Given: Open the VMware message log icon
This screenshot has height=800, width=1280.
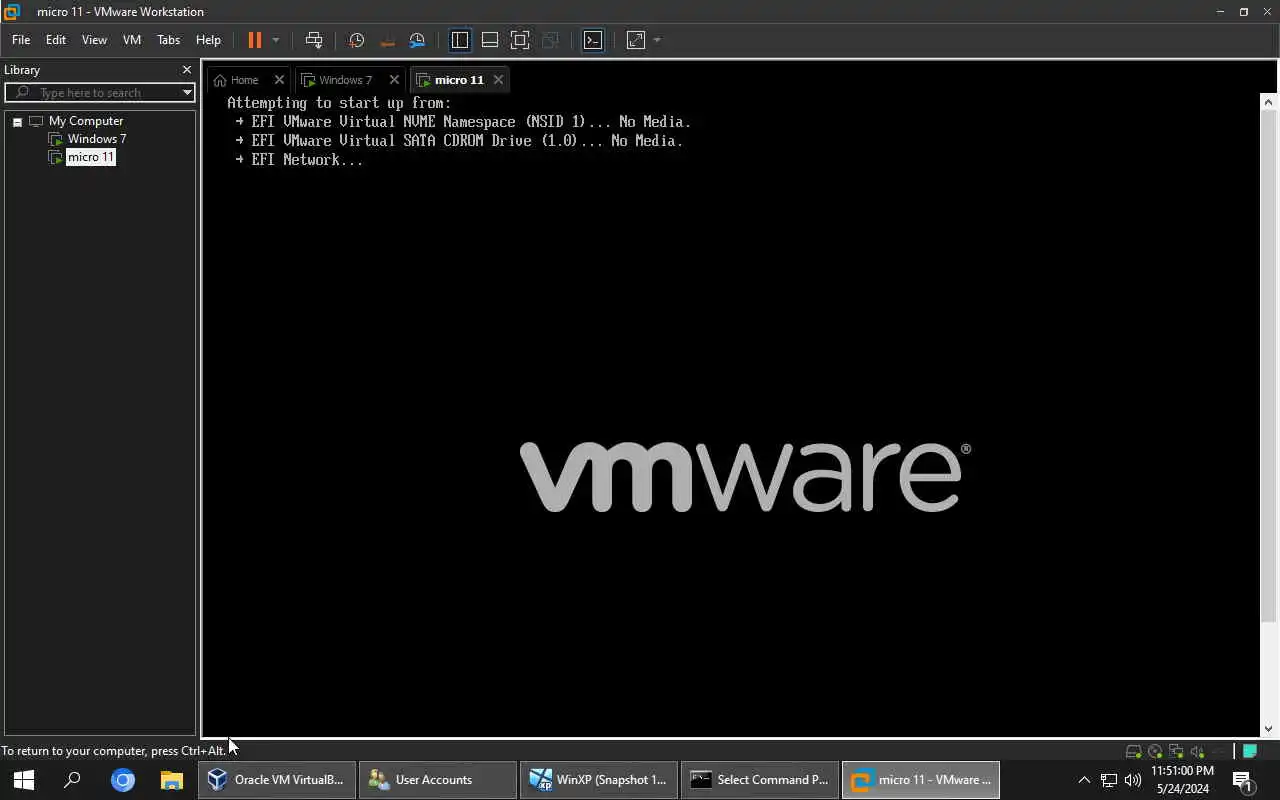Looking at the screenshot, I should pyautogui.click(x=1250, y=751).
